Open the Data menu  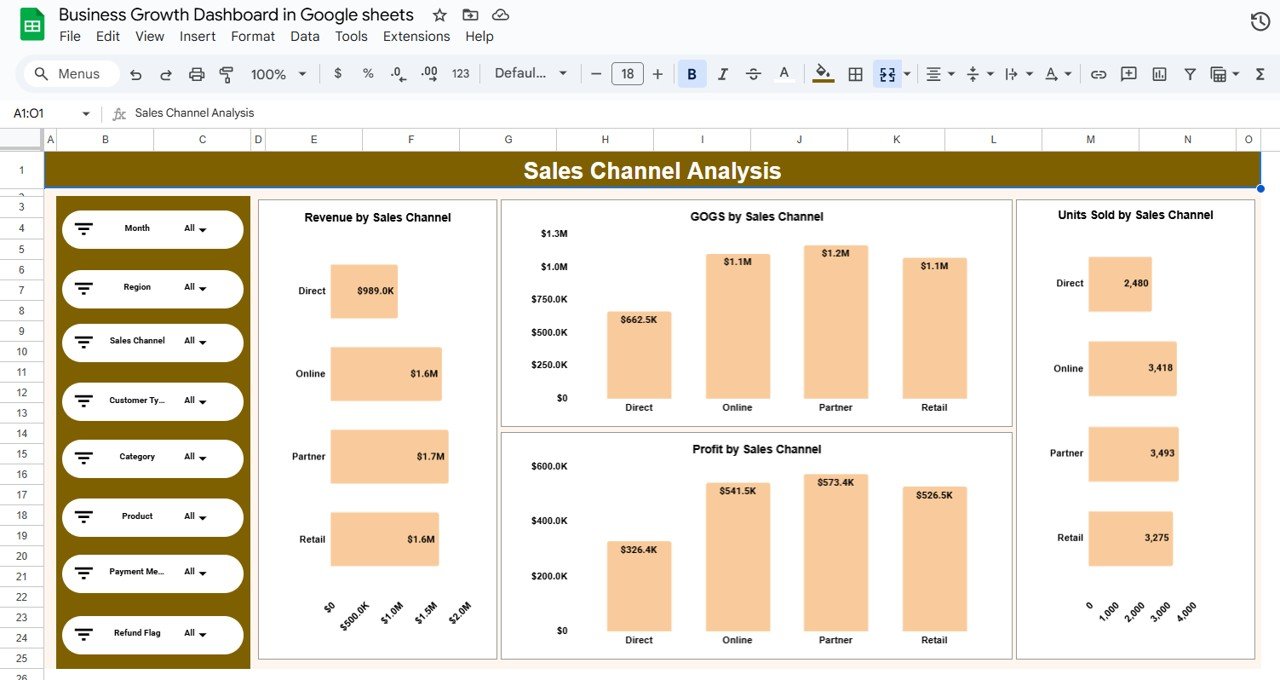coord(304,36)
